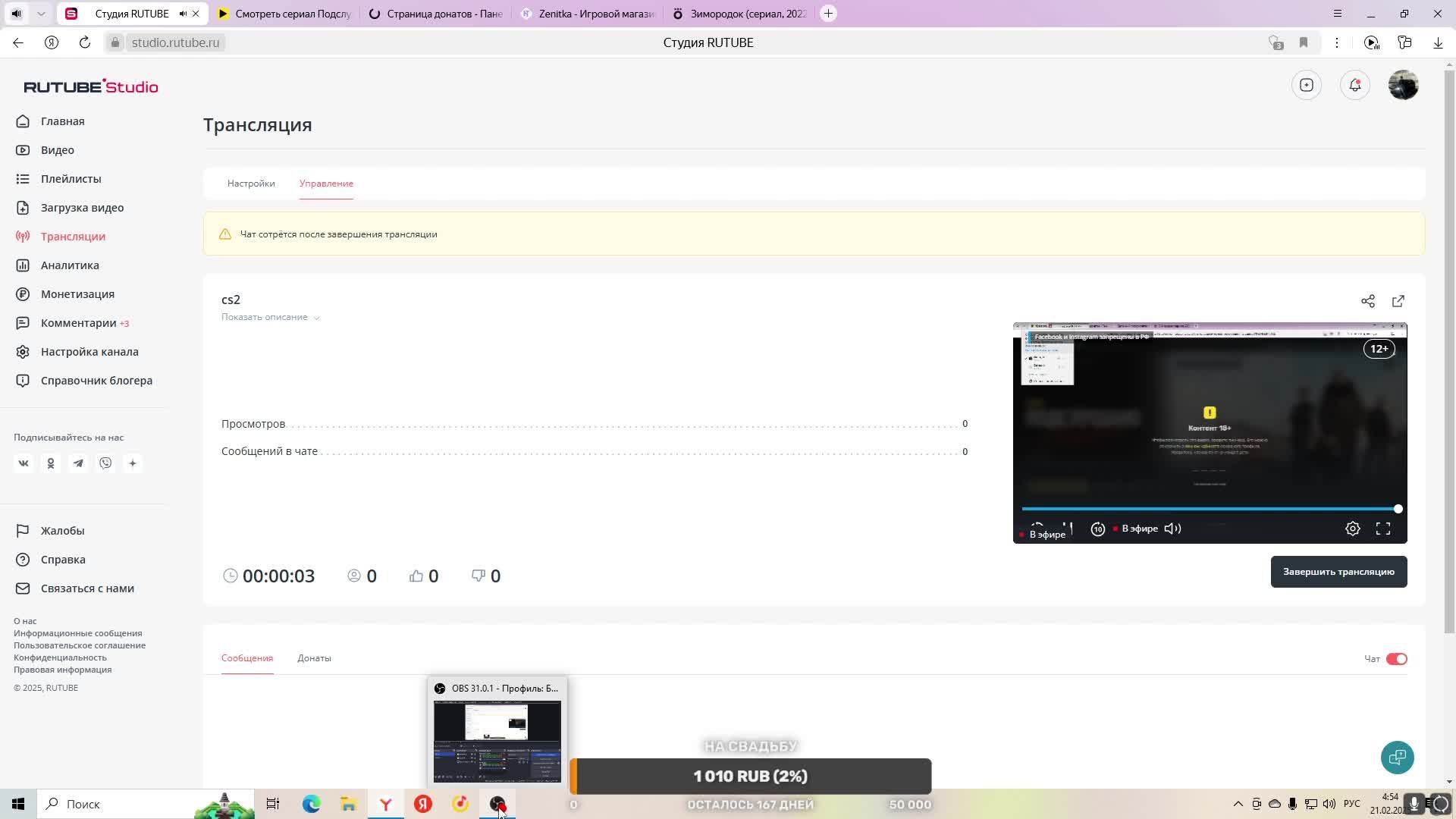1456x819 pixels.
Task: Mute the Студия RUTUBE tab audio icon
Action: 183,14
